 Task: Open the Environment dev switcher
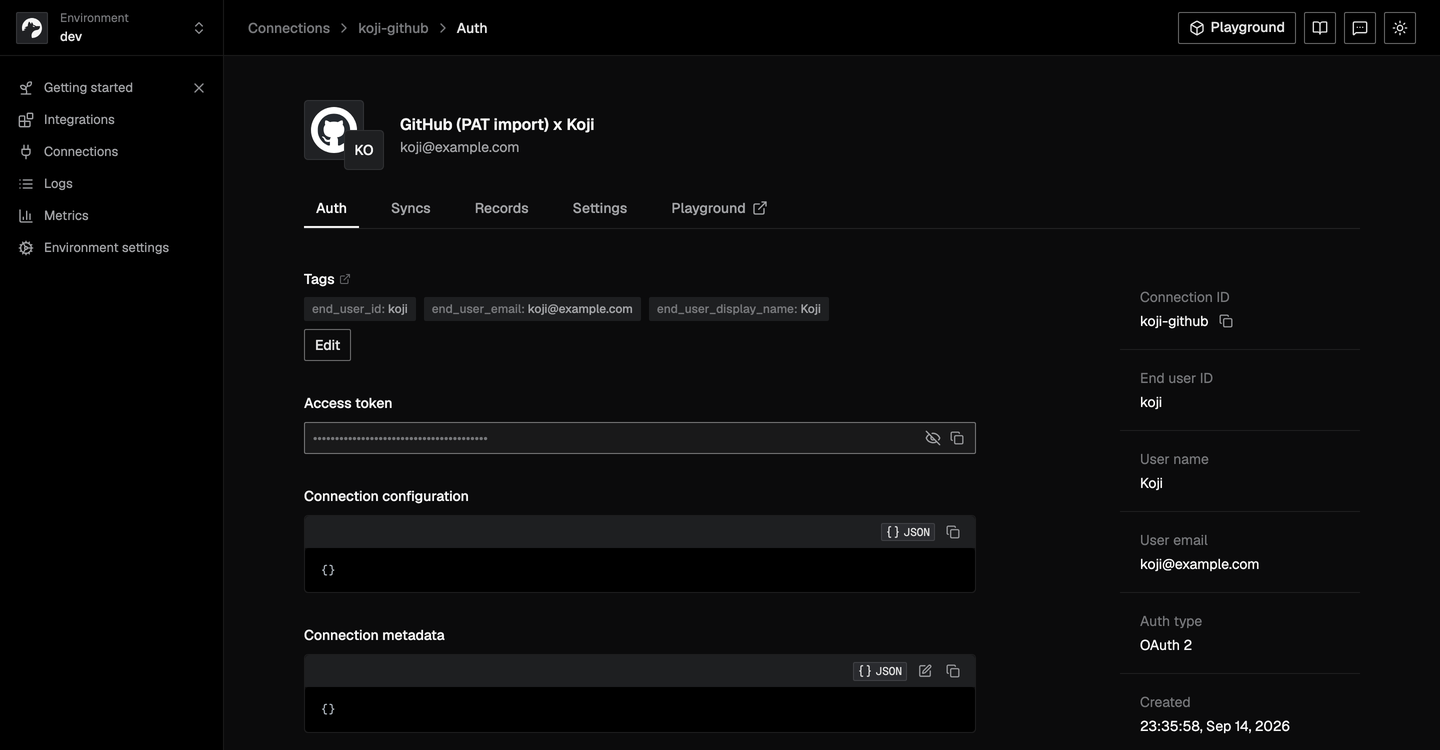click(112, 28)
